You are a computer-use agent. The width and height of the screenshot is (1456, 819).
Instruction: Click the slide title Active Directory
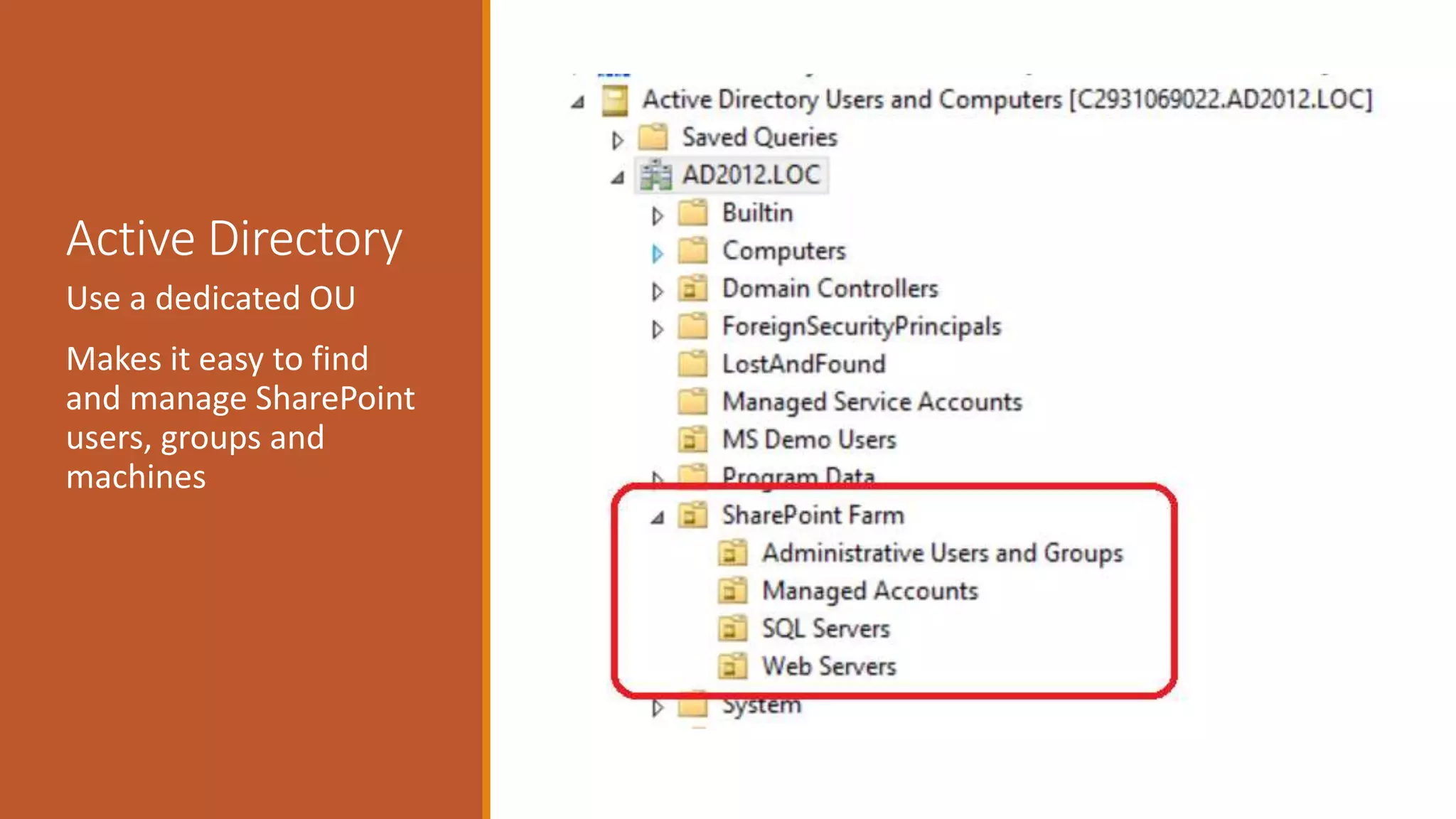pyautogui.click(x=235, y=239)
